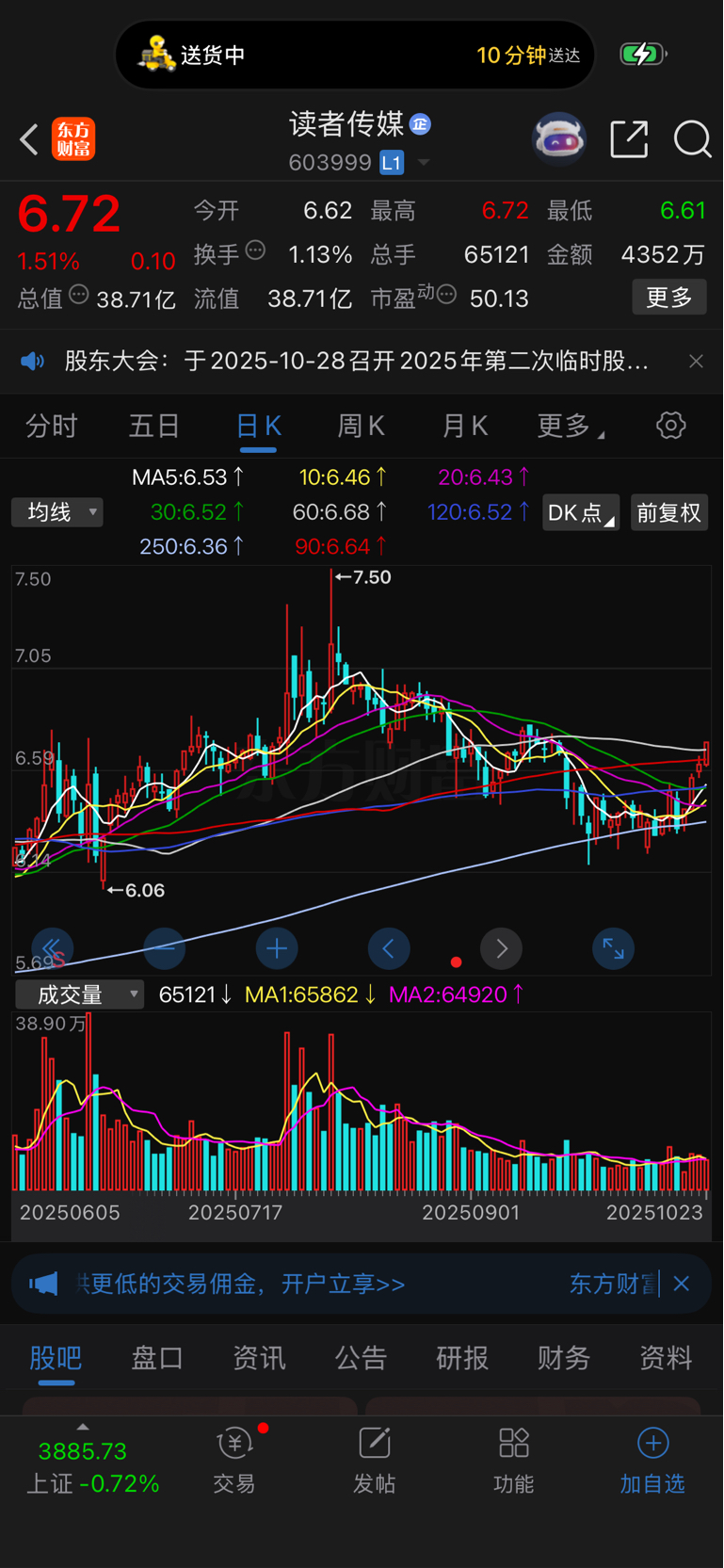Tap the info icon next to 市盈
The width and height of the screenshot is (724, 1568).
pyautogui.click(x=446, y=295)
